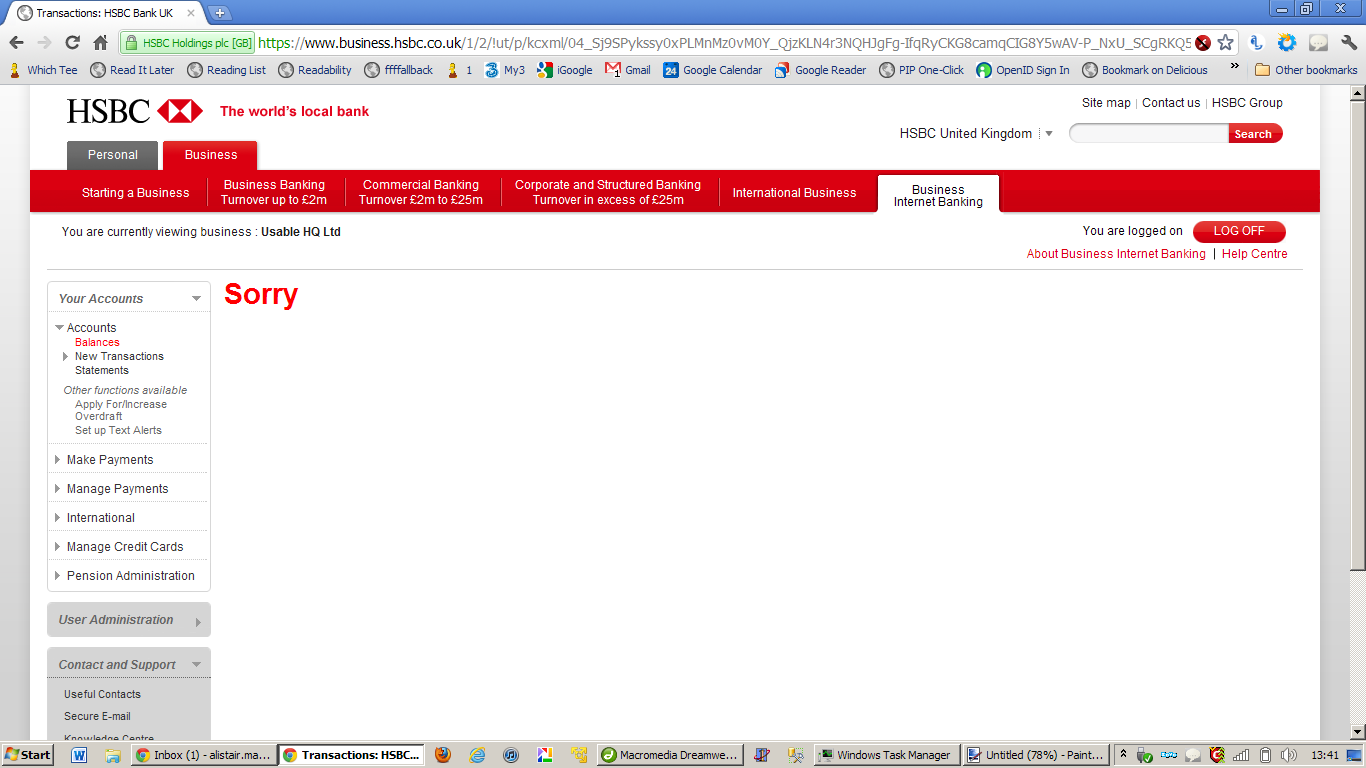1366x768 pixels.
Task: Reload the HSBC page
Action: [x=72, y=43]
